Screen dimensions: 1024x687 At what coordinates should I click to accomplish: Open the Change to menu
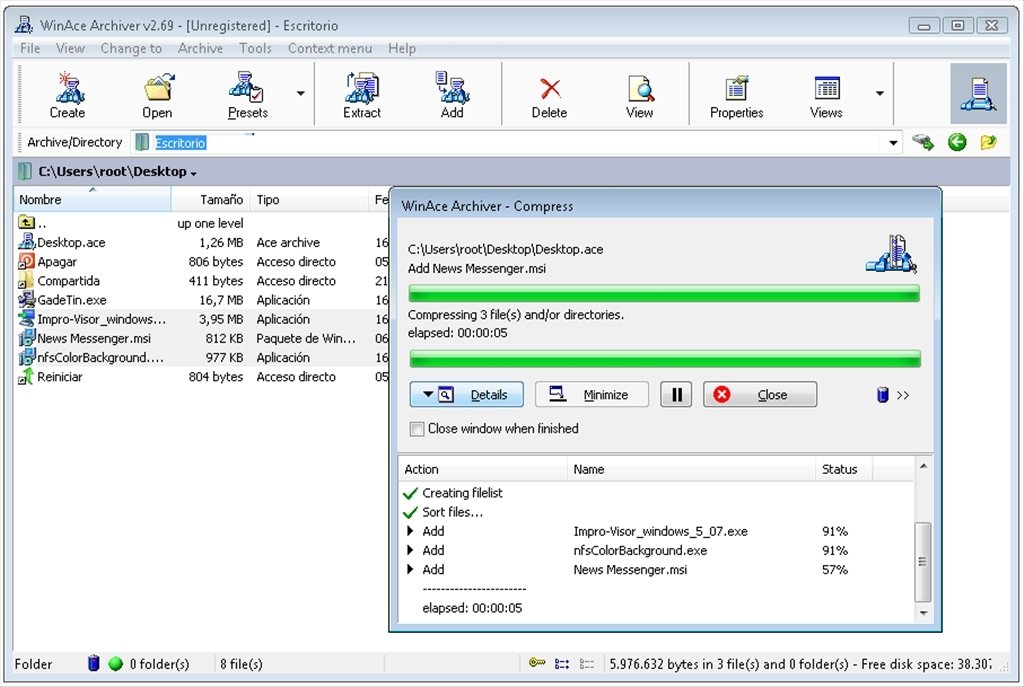tap(131, 48)
